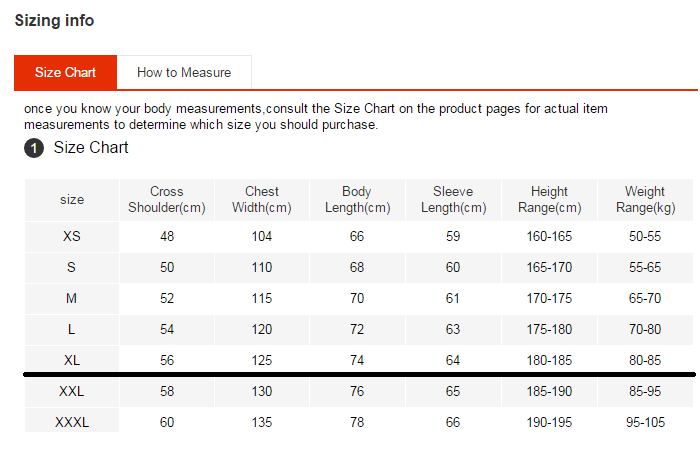Select the XXXL size row label

click(x=72, y=422)
